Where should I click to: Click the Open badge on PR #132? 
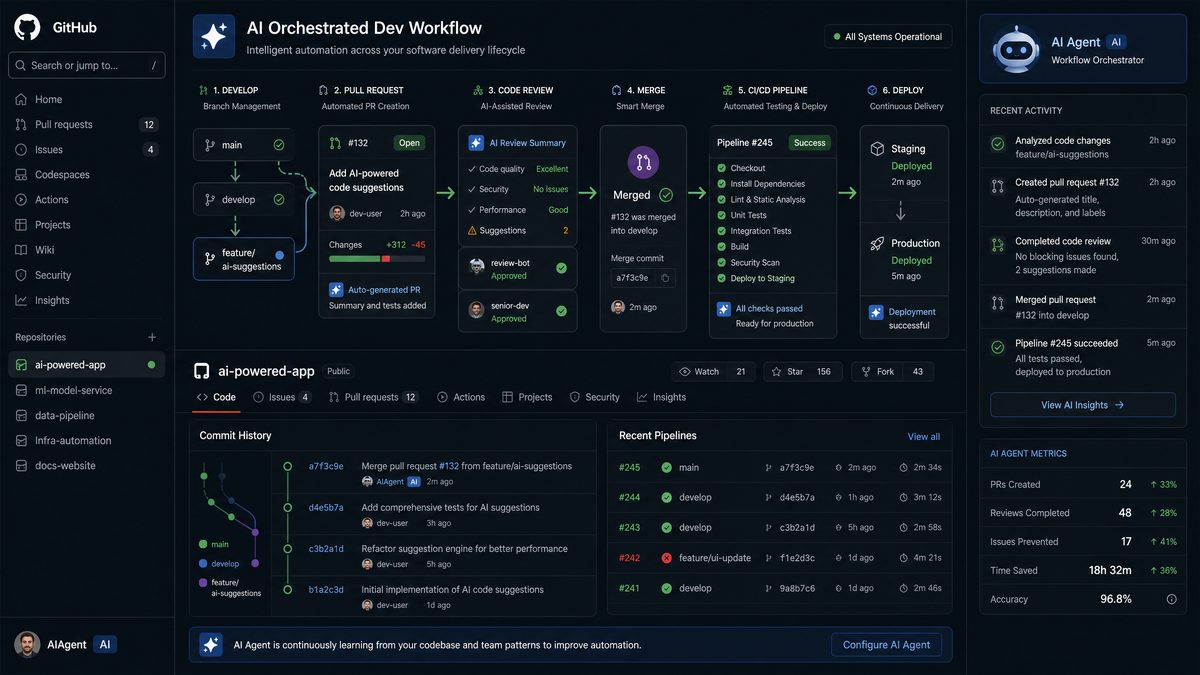409,143
